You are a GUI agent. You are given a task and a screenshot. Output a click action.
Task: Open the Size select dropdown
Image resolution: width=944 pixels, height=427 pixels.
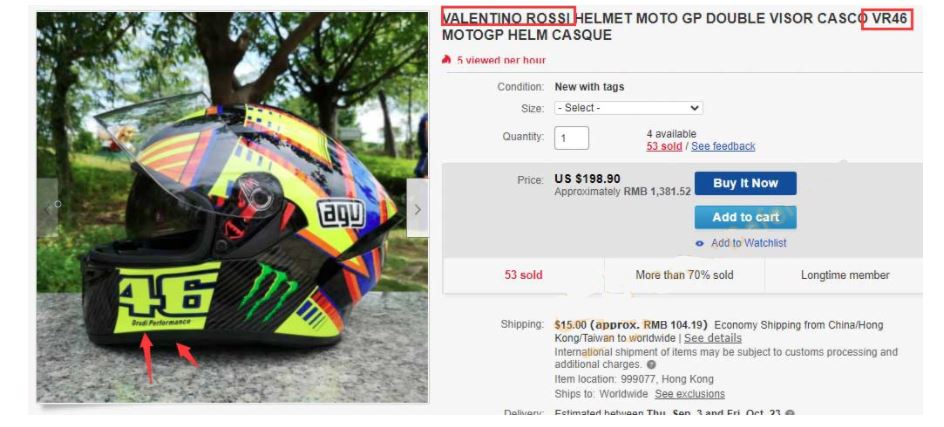point(629,108)
